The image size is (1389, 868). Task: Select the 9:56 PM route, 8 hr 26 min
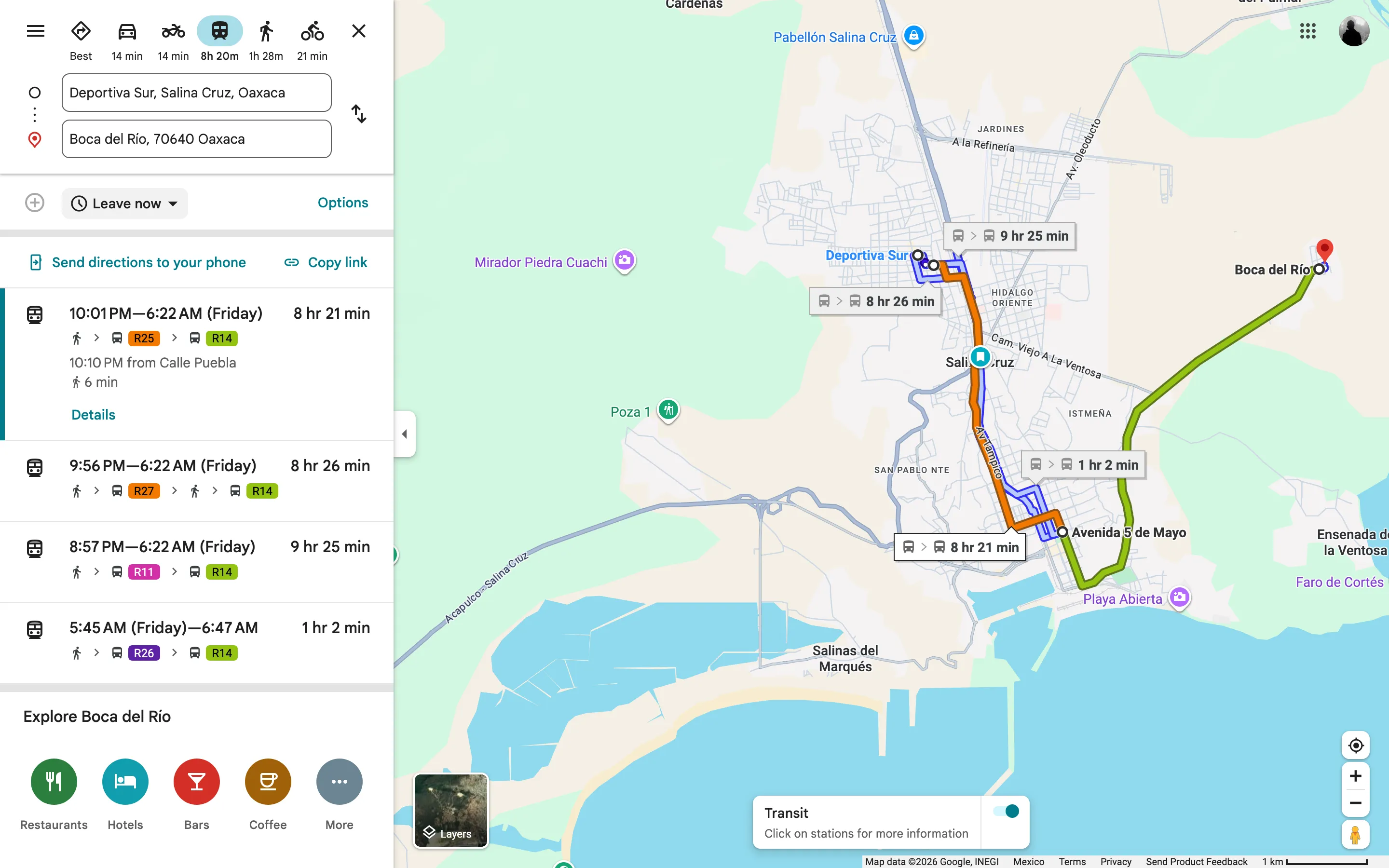pos(197,481)
